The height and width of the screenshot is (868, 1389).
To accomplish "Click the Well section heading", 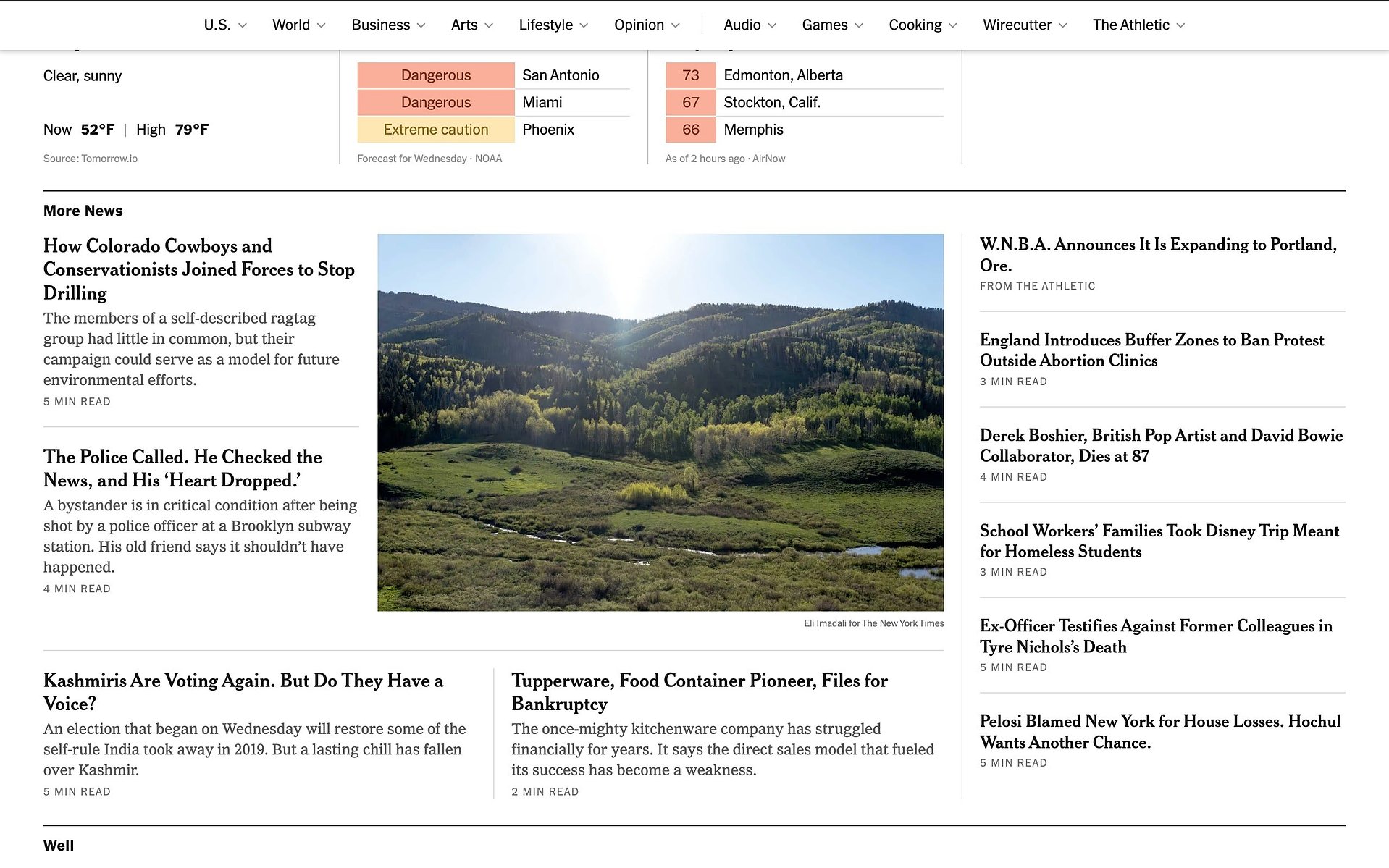I will (x=59, y=846).
